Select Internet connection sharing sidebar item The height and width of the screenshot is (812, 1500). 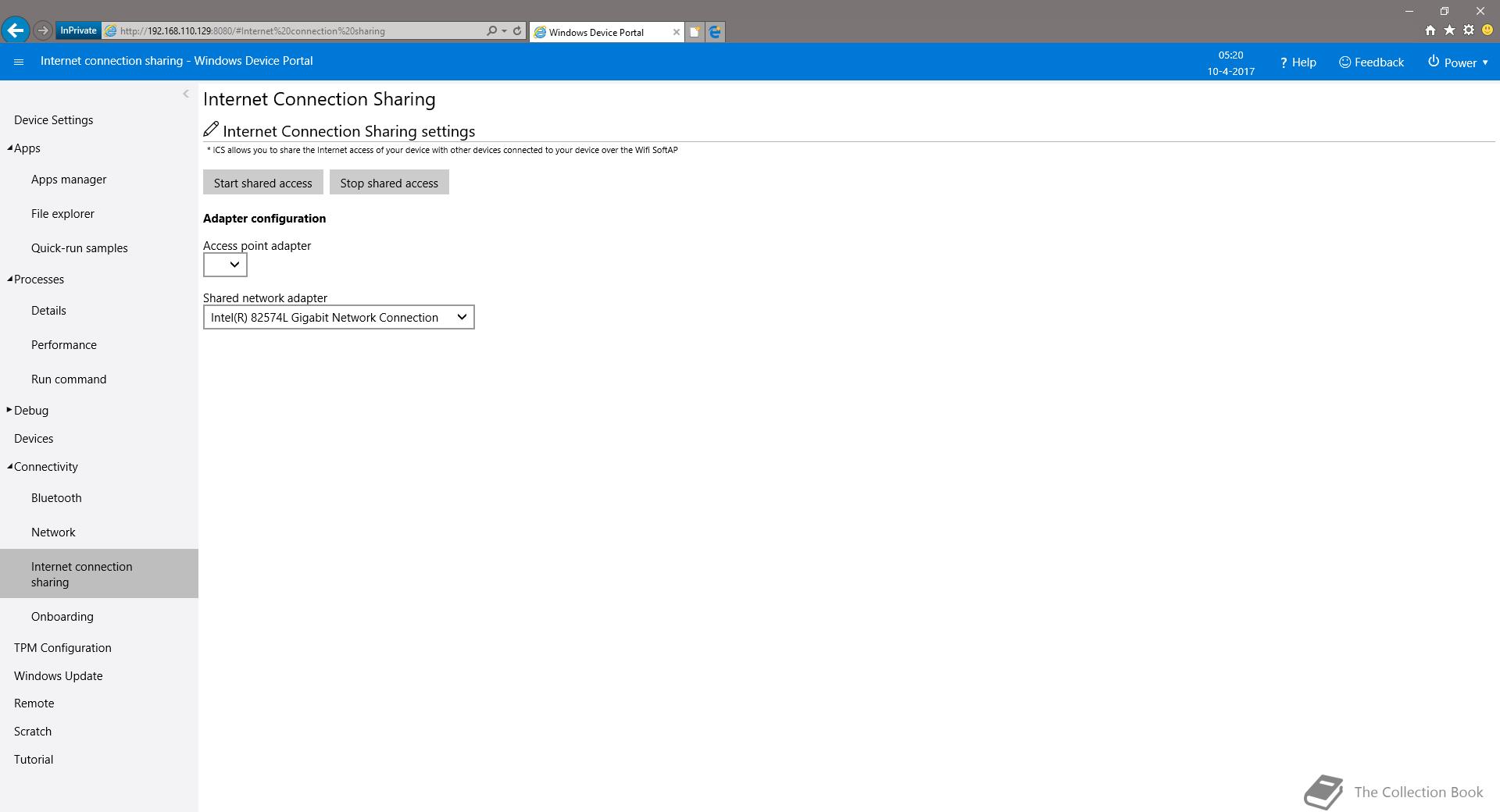pyautogui.click(x=99, y=574)
